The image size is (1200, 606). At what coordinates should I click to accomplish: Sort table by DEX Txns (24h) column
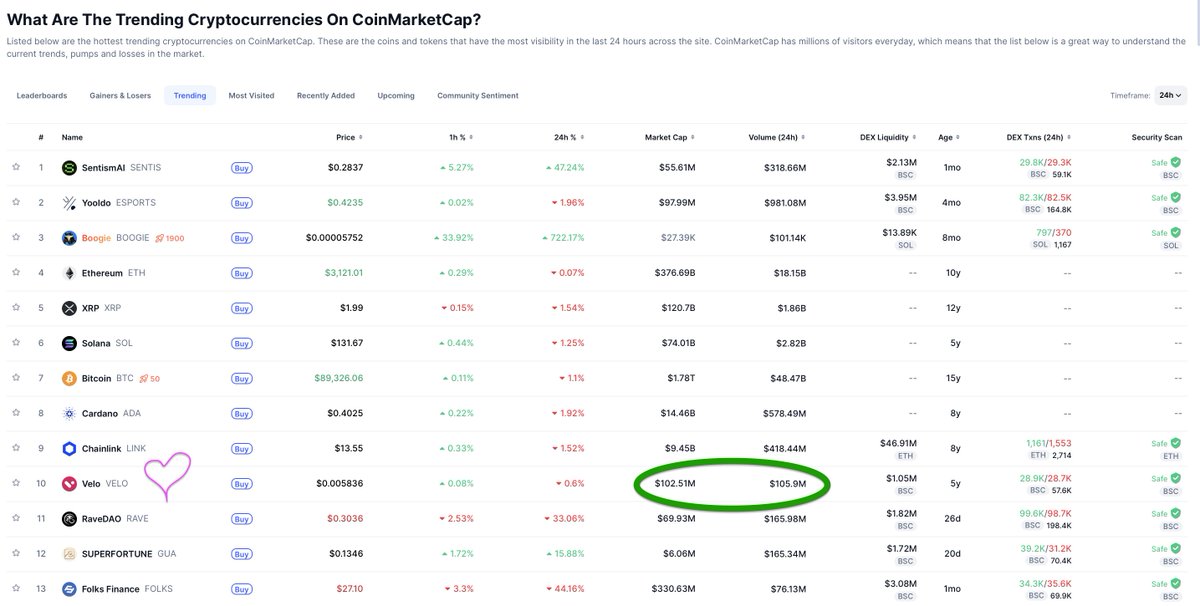pyautogui.click(x=1038, y=137)
